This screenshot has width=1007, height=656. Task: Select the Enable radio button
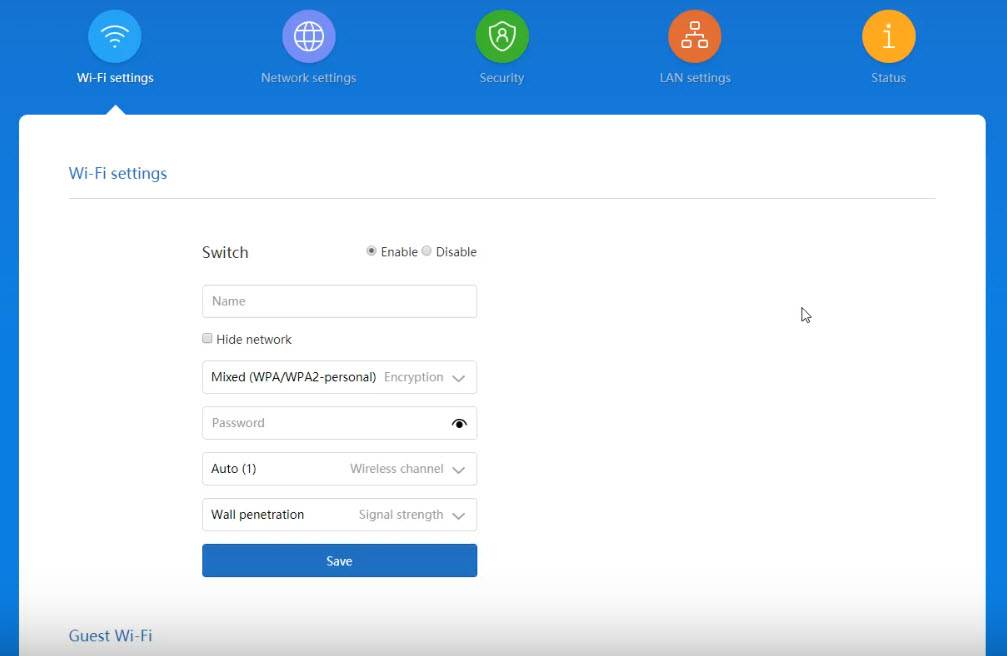[371, 251]
